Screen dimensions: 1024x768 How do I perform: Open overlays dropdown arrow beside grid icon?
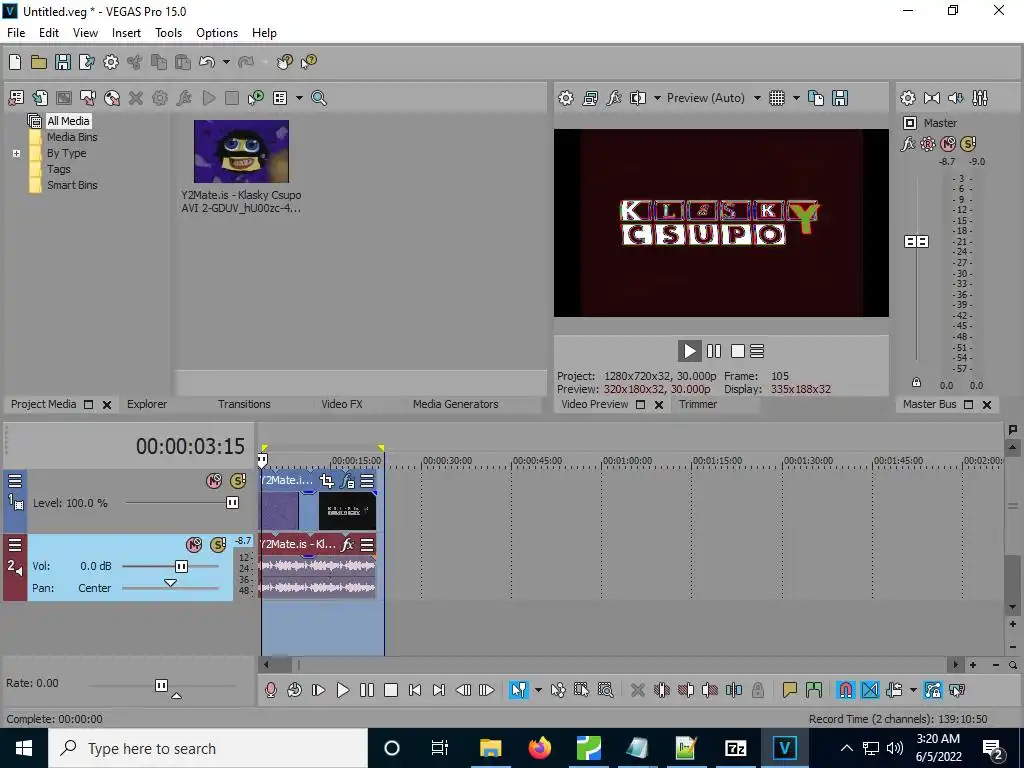[x=796, y=98]
